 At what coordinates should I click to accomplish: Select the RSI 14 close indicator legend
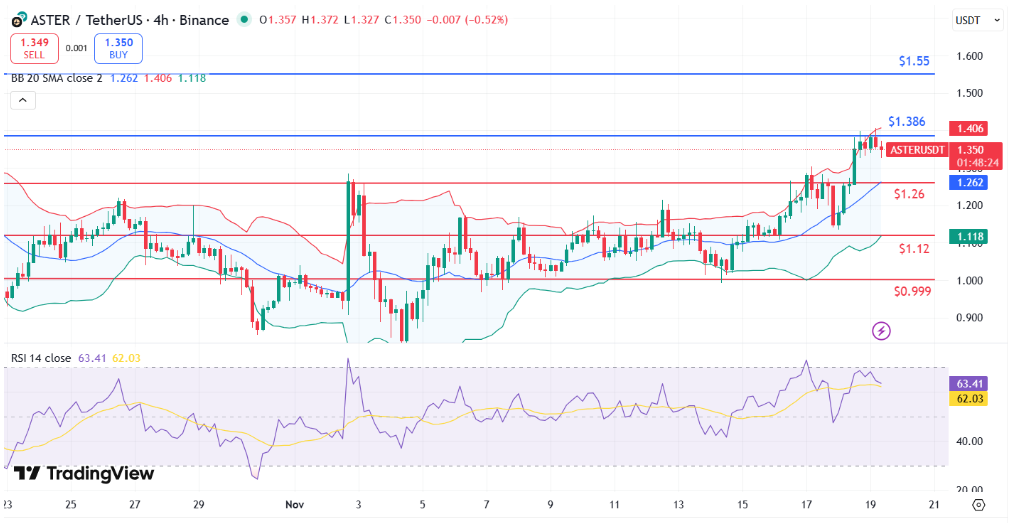pyautogui.click(x=41, y=356)
